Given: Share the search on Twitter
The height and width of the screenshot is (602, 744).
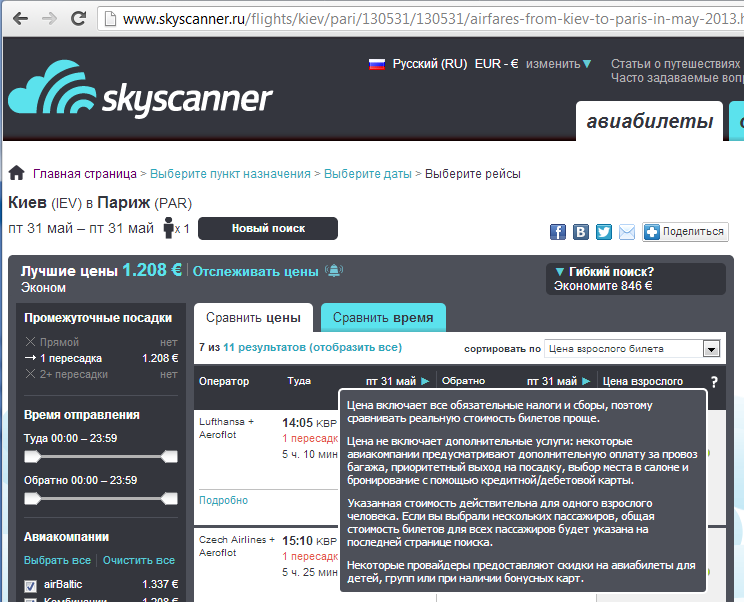Looking at the screenshot, I should click(x=604, y=232).
